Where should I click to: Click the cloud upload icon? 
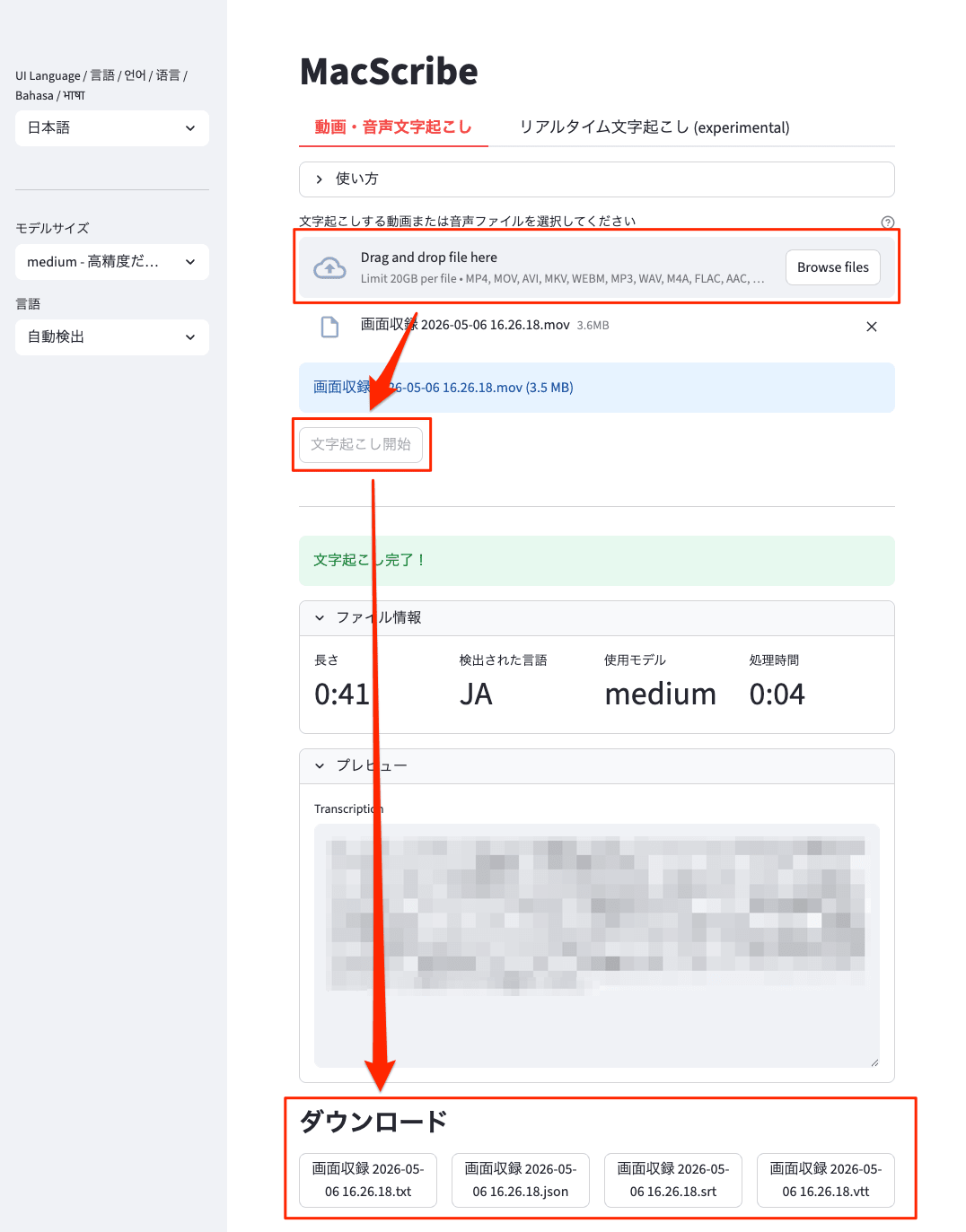[x=329, y=267]
